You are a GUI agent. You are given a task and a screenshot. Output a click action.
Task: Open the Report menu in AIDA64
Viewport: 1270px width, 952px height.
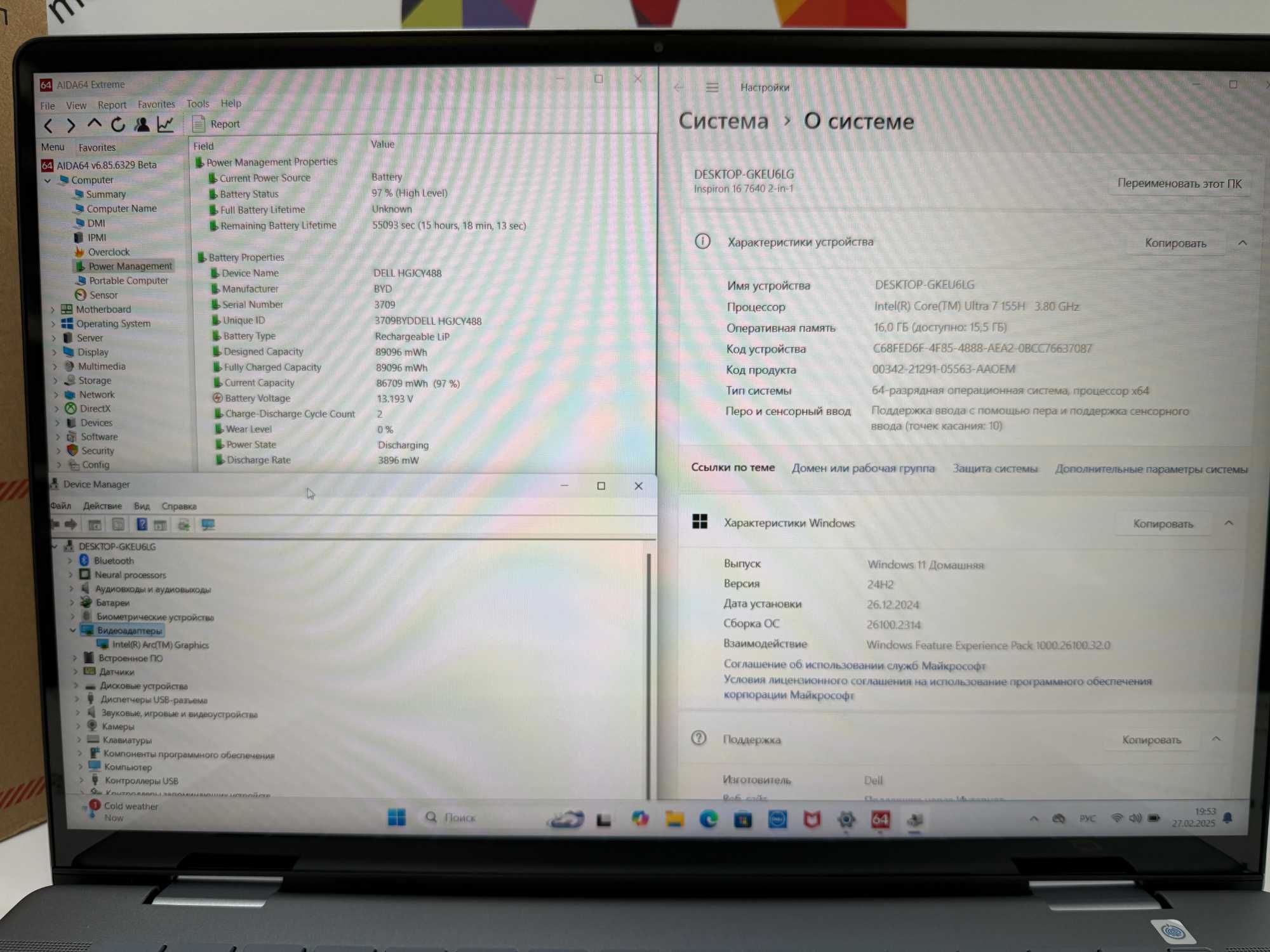pos(112,105)
